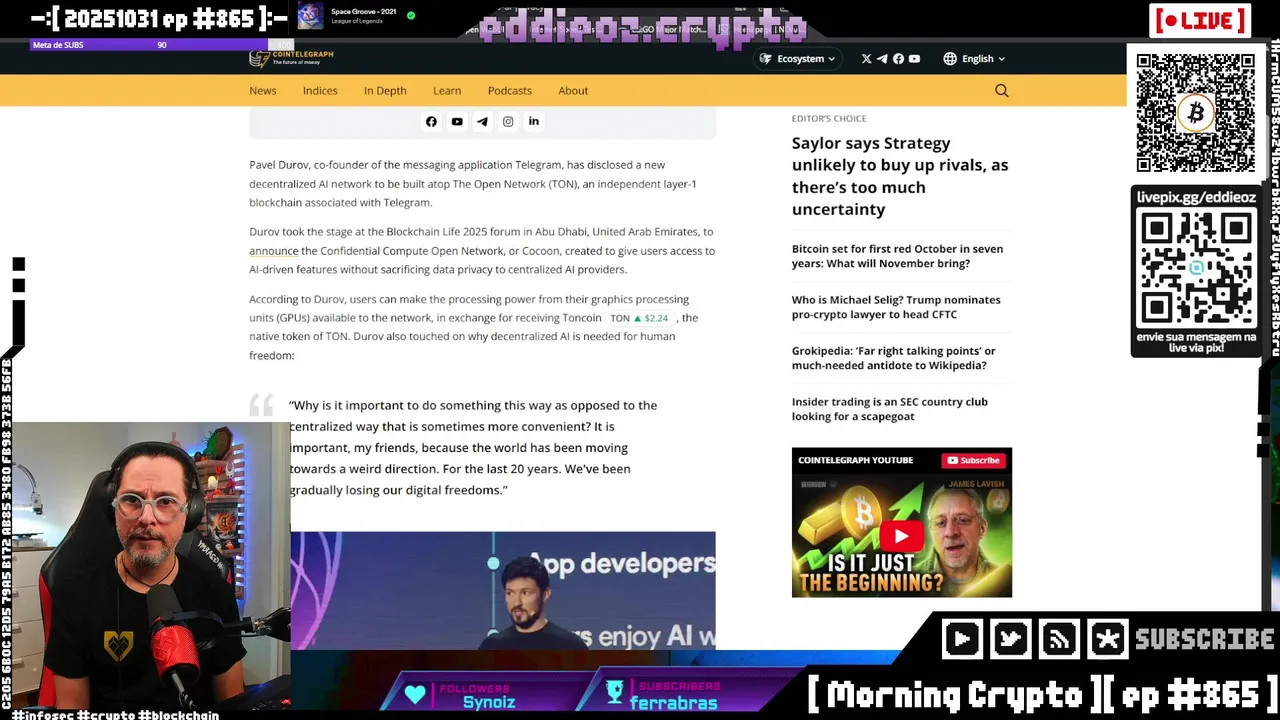1280x720 pixels.
Task: Click the Pavel Durov link
Action: (279, 165)
